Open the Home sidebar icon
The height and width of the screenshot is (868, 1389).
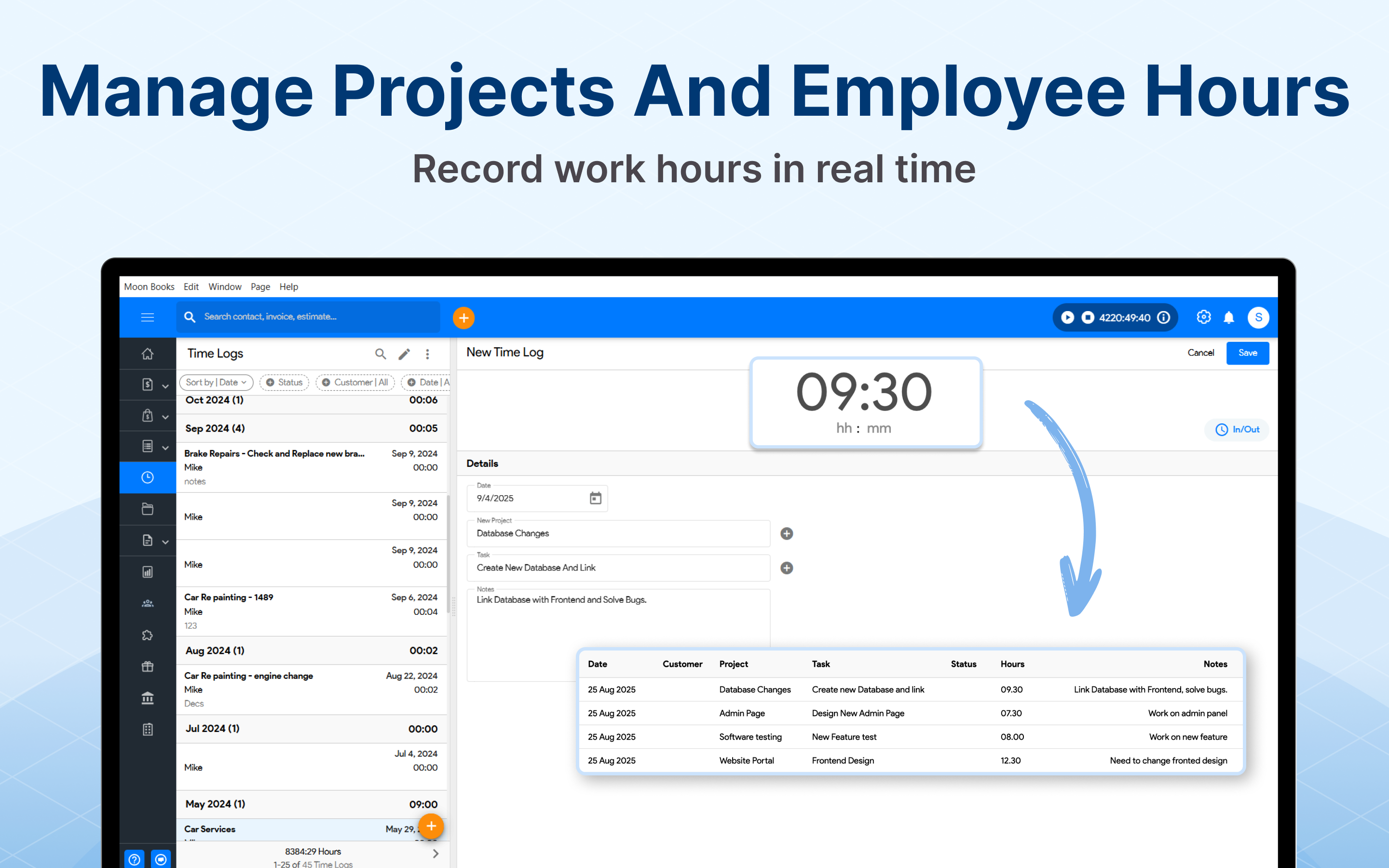(148, 353)
